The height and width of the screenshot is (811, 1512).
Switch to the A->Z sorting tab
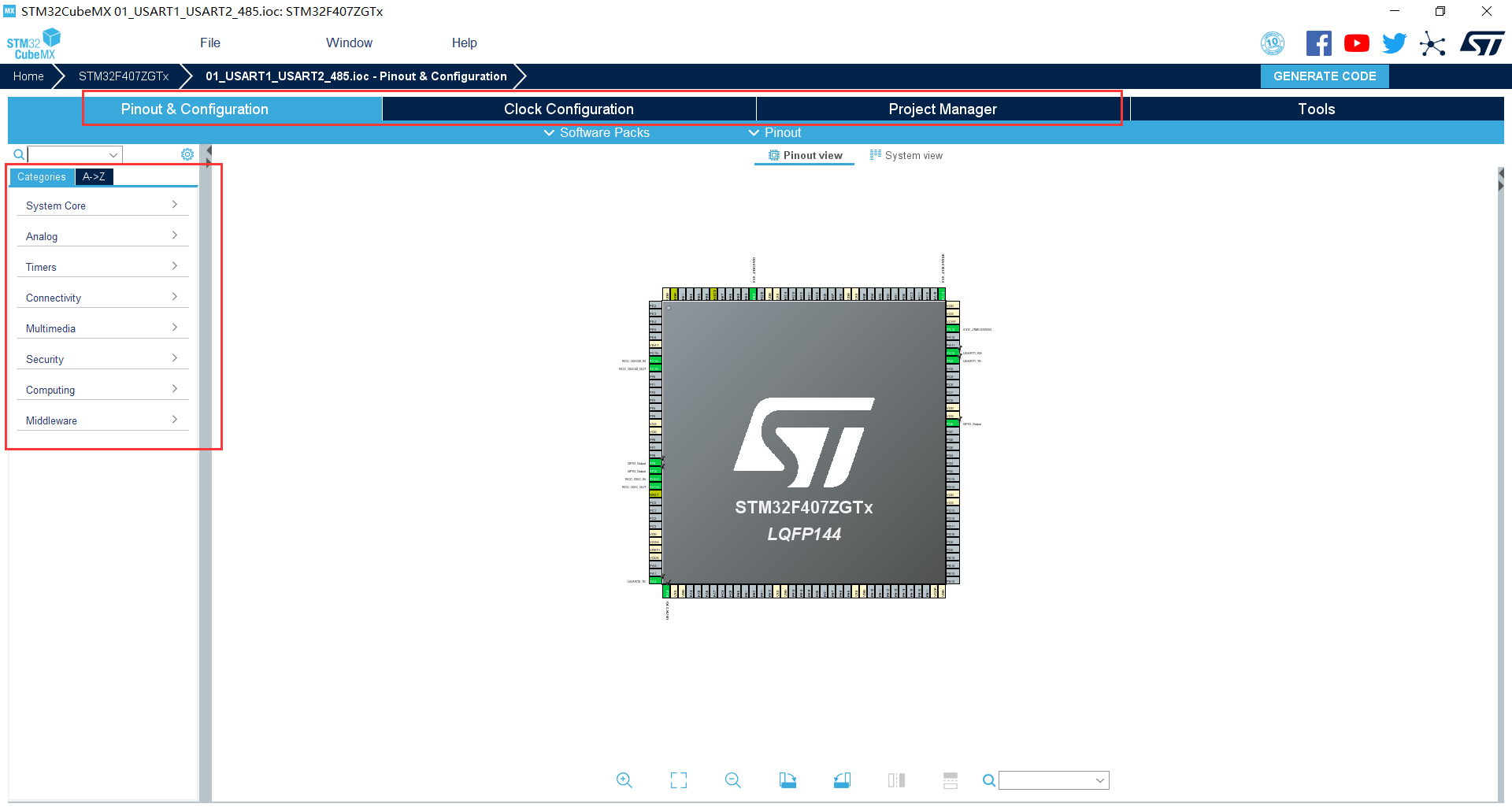pos(94,176)
